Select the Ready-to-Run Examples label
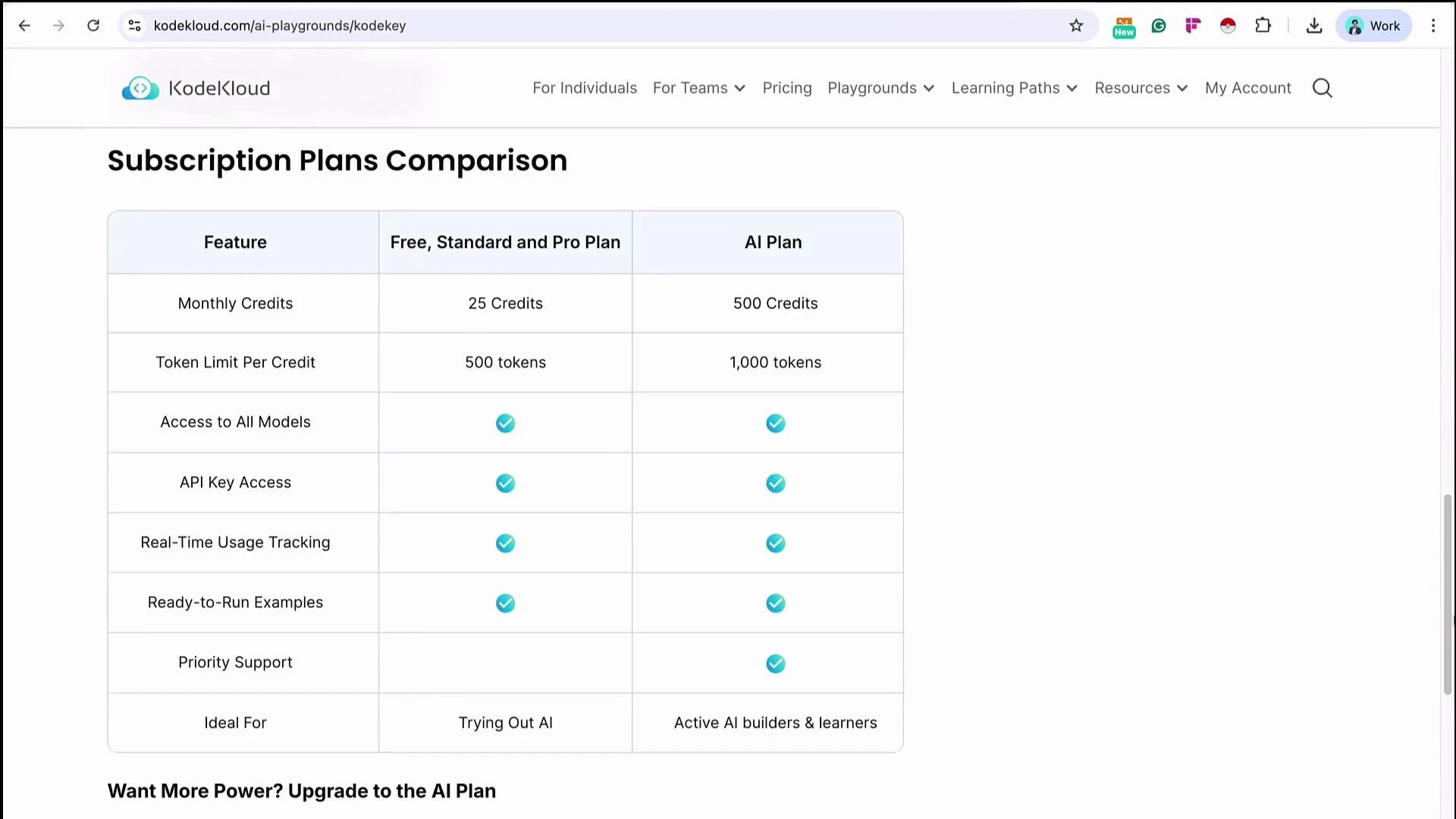This screenshot has width=1456, height=819. 235,602
